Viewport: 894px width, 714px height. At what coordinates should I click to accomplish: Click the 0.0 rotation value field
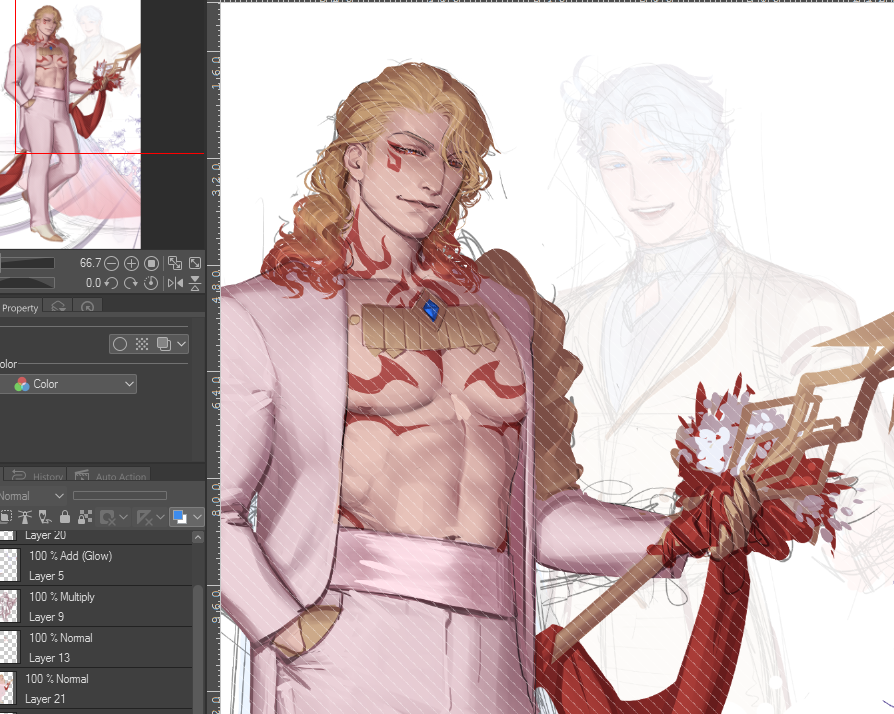[93, 283]
